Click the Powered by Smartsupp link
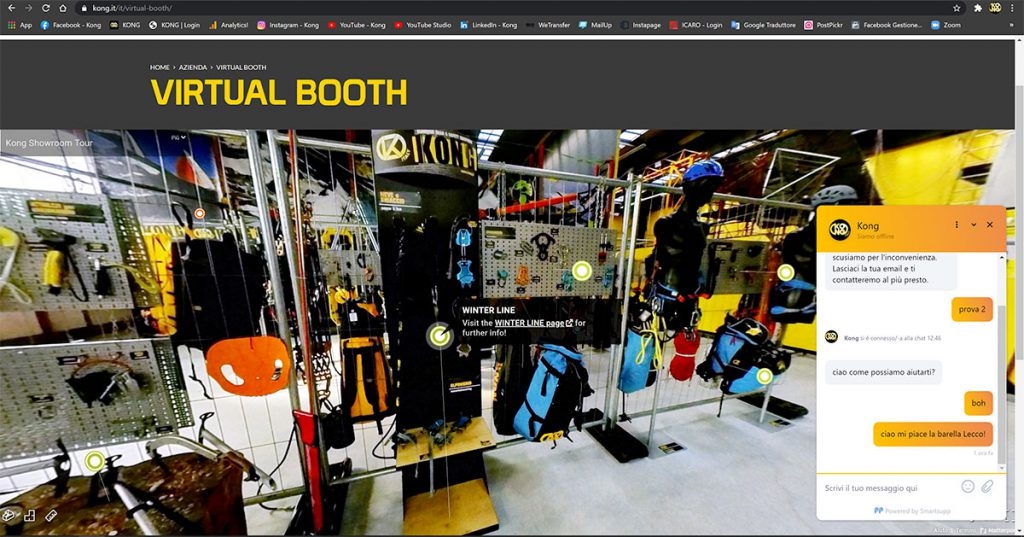The width and height of the screenshot is (1024, 537). pos(912,511)
